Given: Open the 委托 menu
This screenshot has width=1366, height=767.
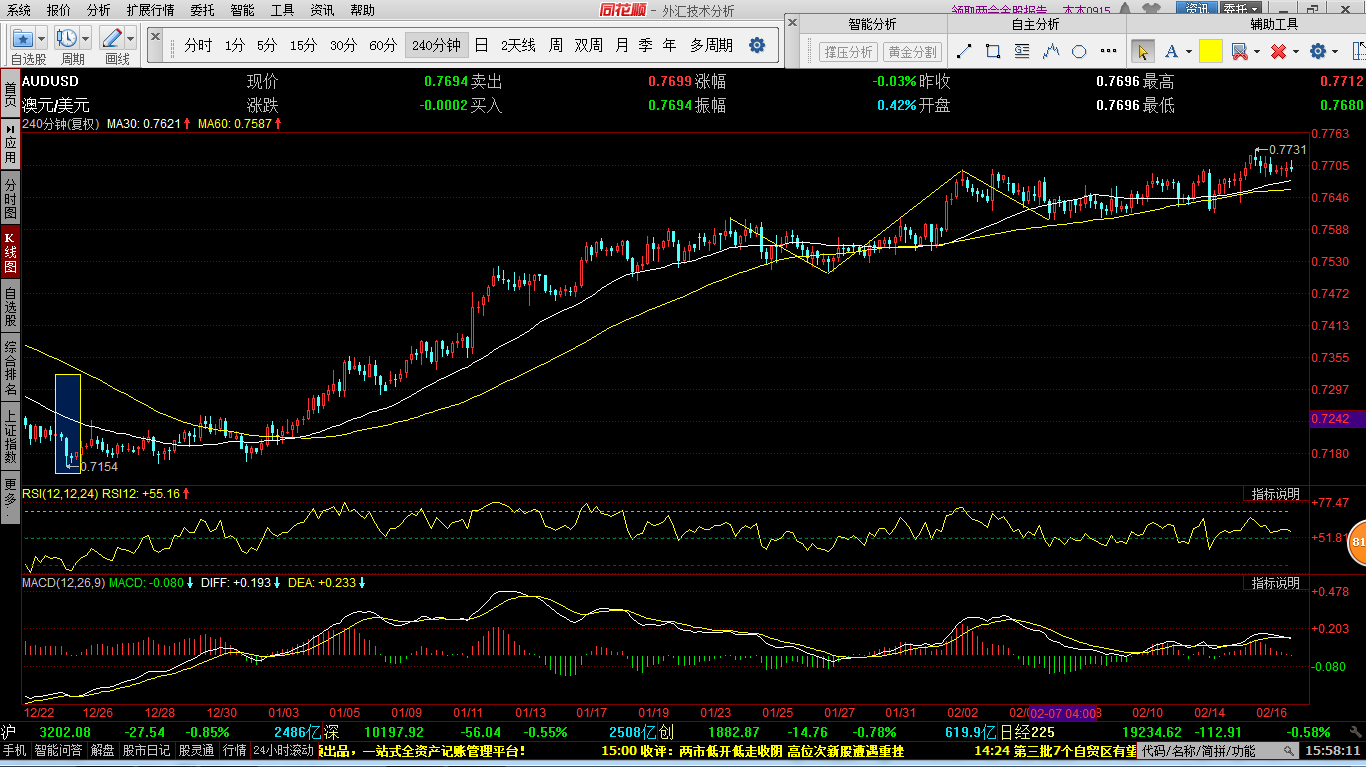Looking at the screenshot, I should 202,10.
